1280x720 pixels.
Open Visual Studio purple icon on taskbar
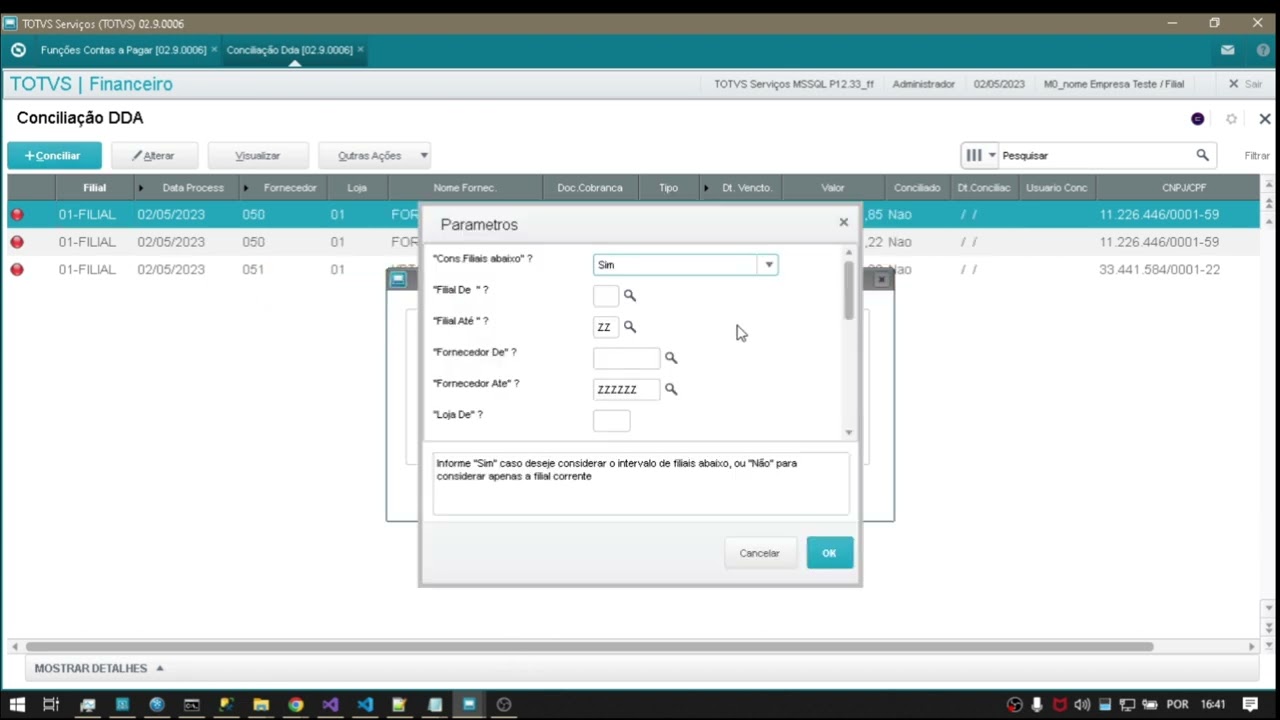click(330, 704)
